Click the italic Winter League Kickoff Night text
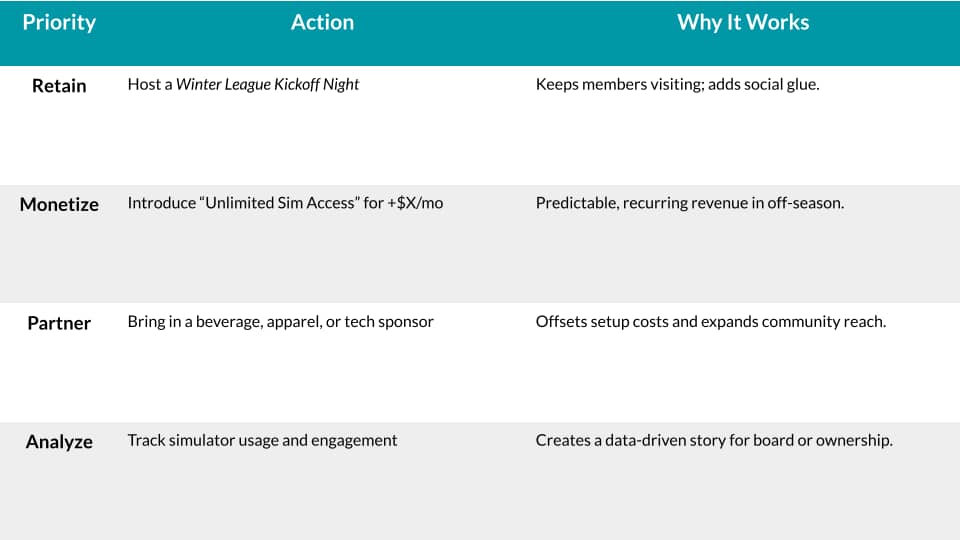 pyautogui.click(x=267, y=85)
